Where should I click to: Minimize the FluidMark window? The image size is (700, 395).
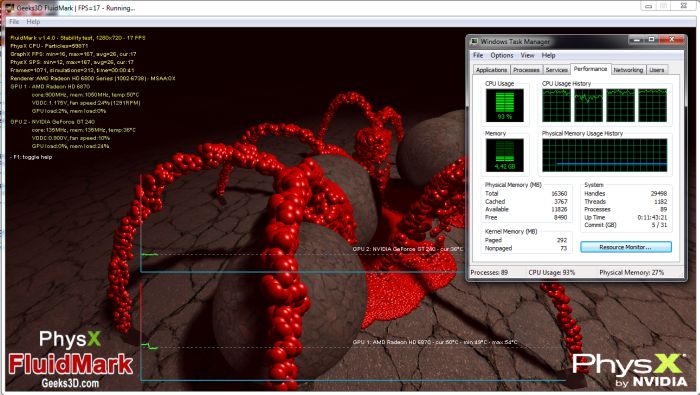(648, 6)
